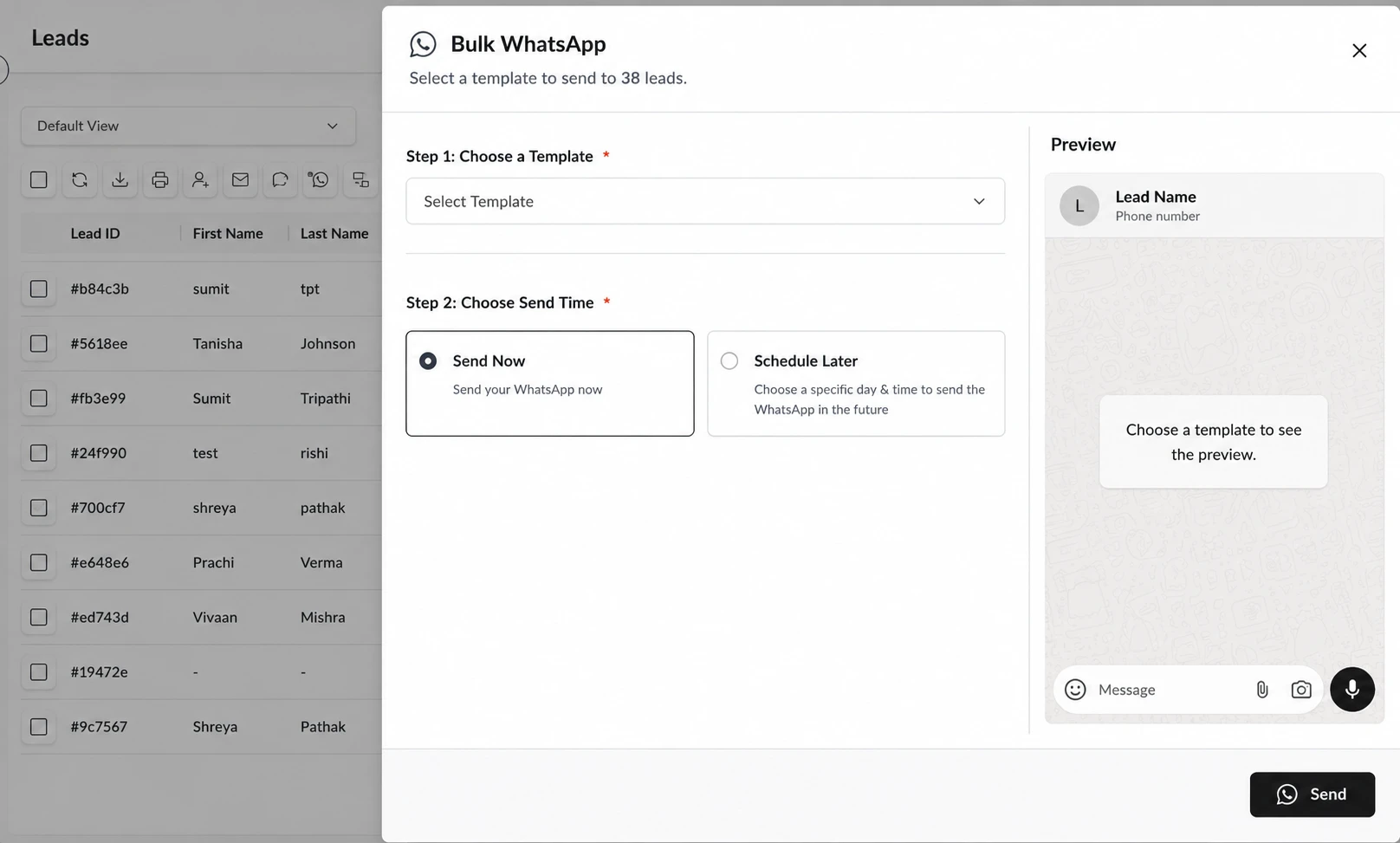This screenshot has height=843, width=1400.
Task: Click the microphone button in preview
Action: click(1352, 689)
